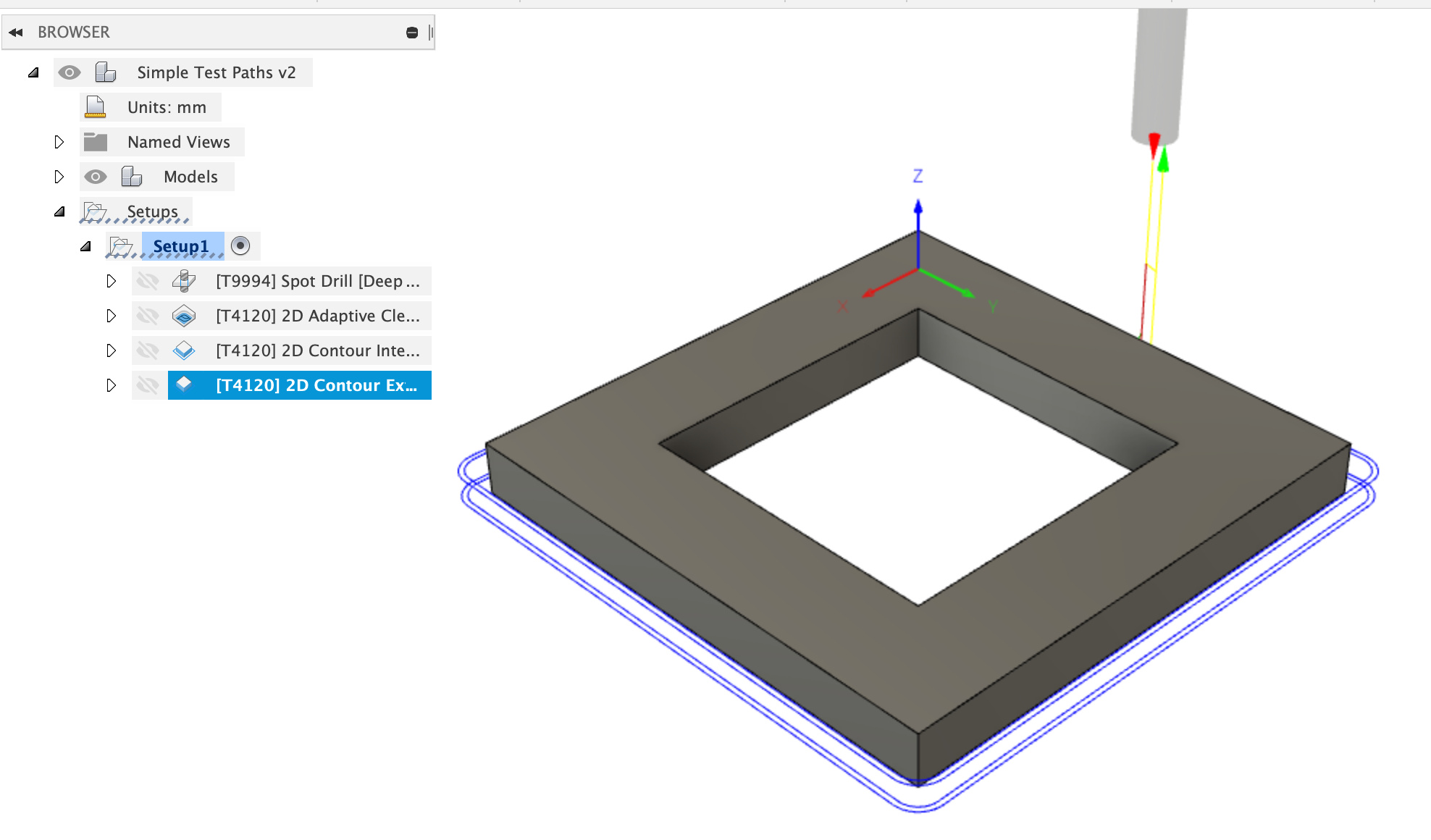1431x840 pixels.
Task: Show the Spot Drill toolpath visibility
Action: 148,281
